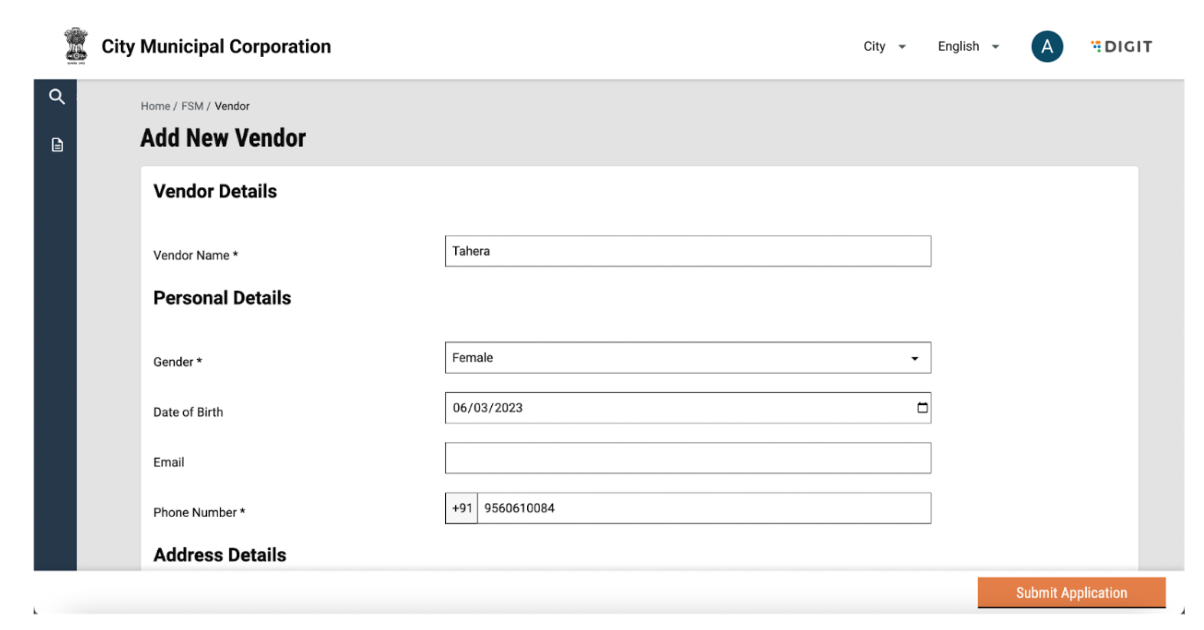Click the user avatar labeled A

pos(1047,47)
